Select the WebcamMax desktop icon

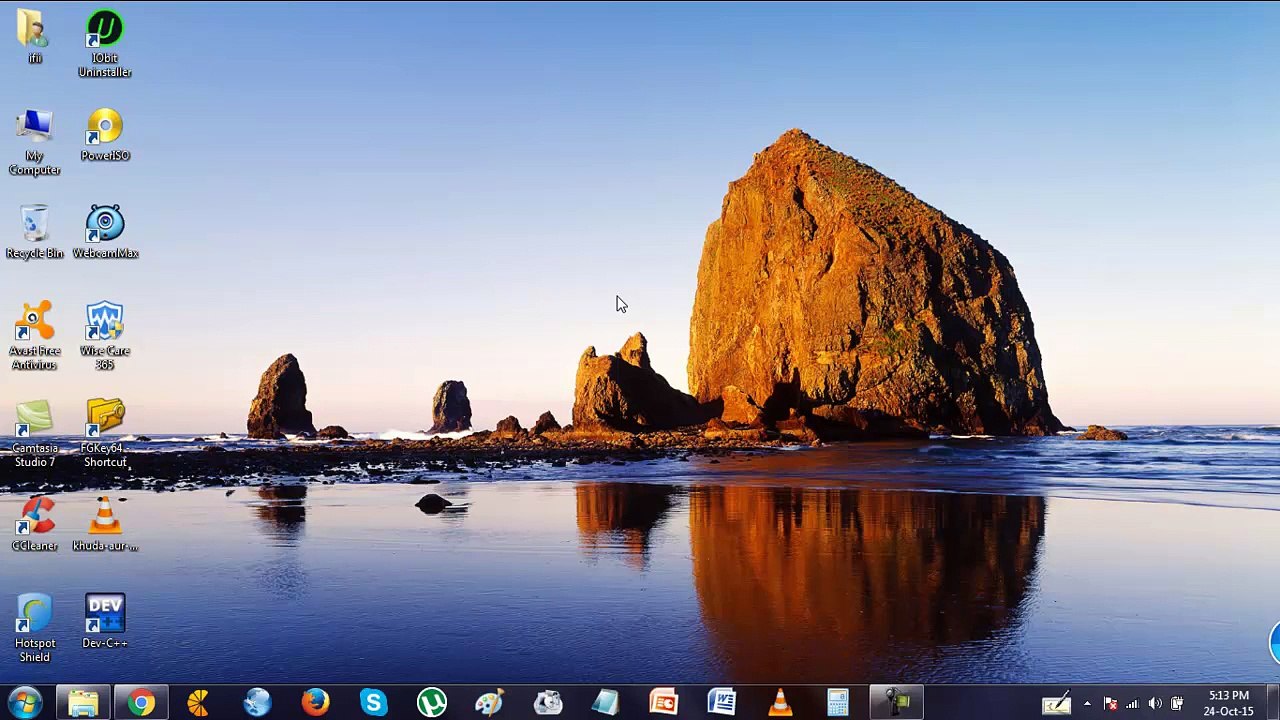(x=105, y=232)
